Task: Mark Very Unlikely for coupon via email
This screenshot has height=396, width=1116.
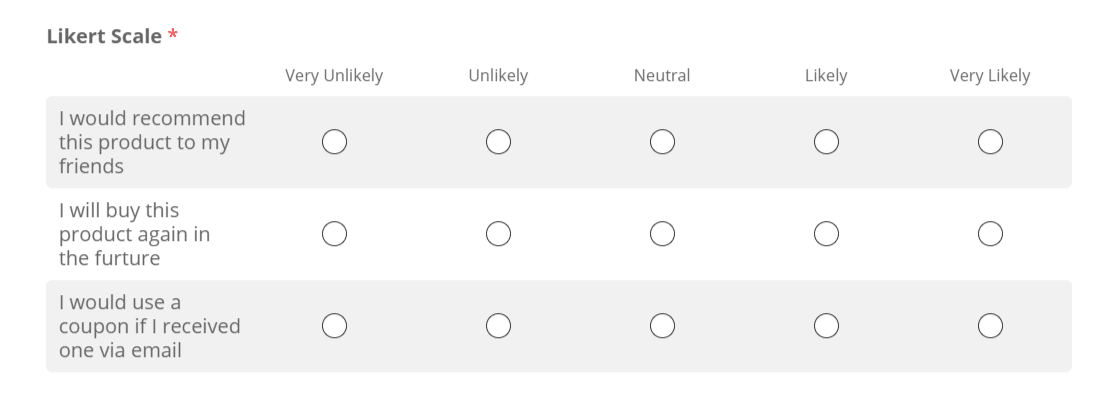Action: (335, 325)
